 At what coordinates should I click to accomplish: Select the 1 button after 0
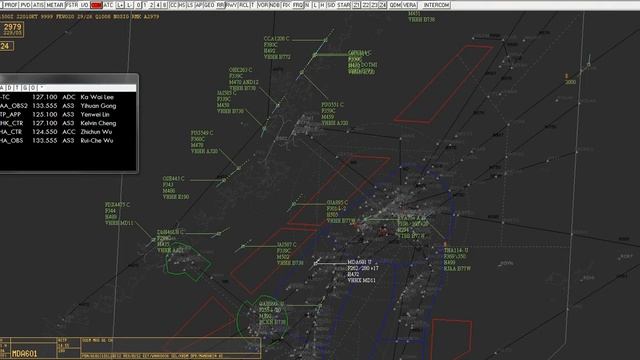pyautogui.click(x=145, y=5)
